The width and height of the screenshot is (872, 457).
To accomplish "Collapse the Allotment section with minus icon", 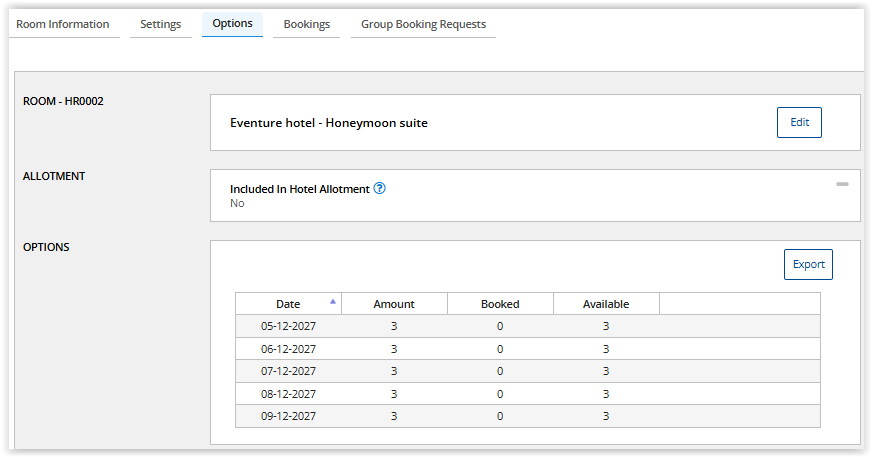I will pyautogui.click(x=842, y=184).
